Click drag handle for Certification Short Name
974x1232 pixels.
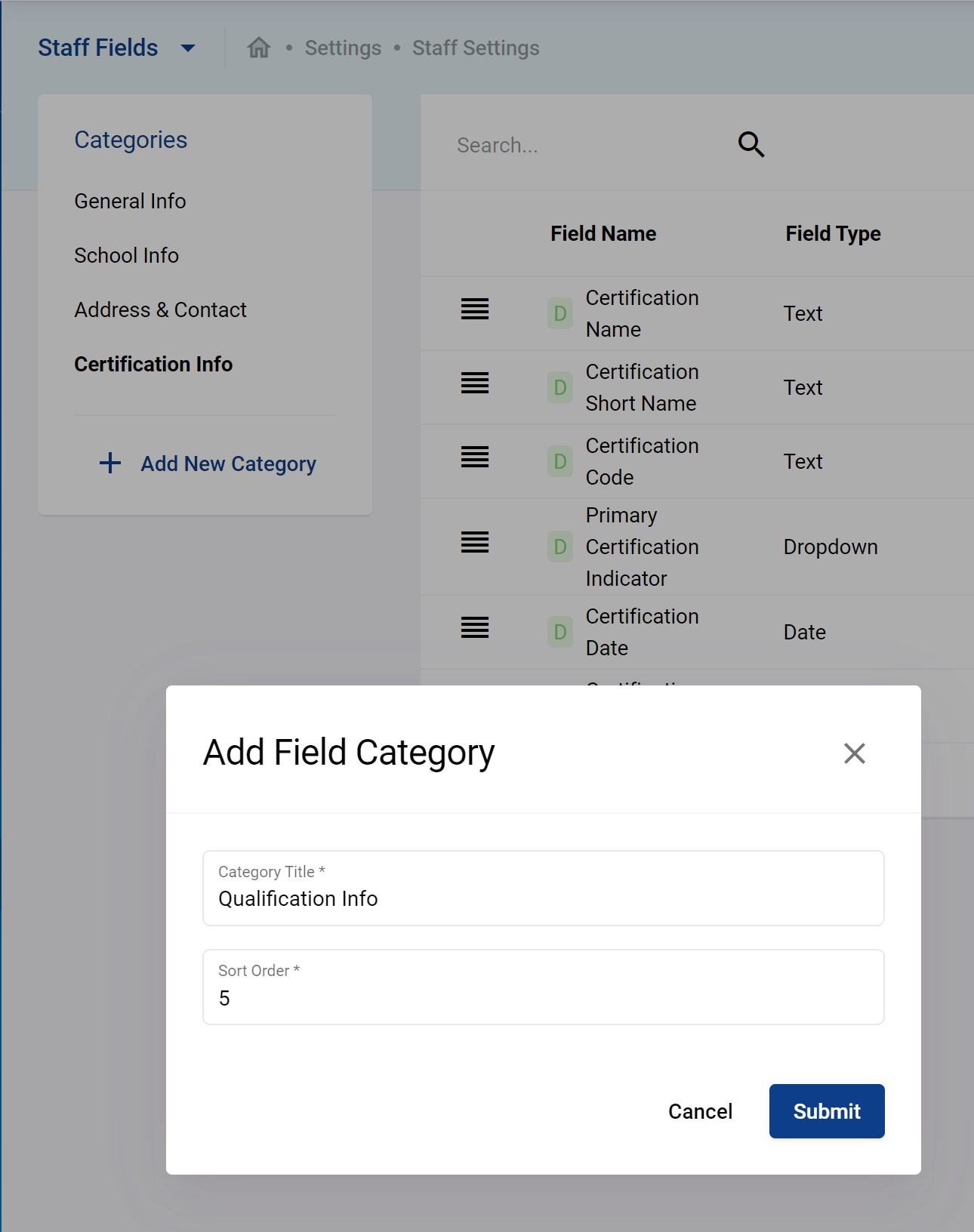[475, 383]
